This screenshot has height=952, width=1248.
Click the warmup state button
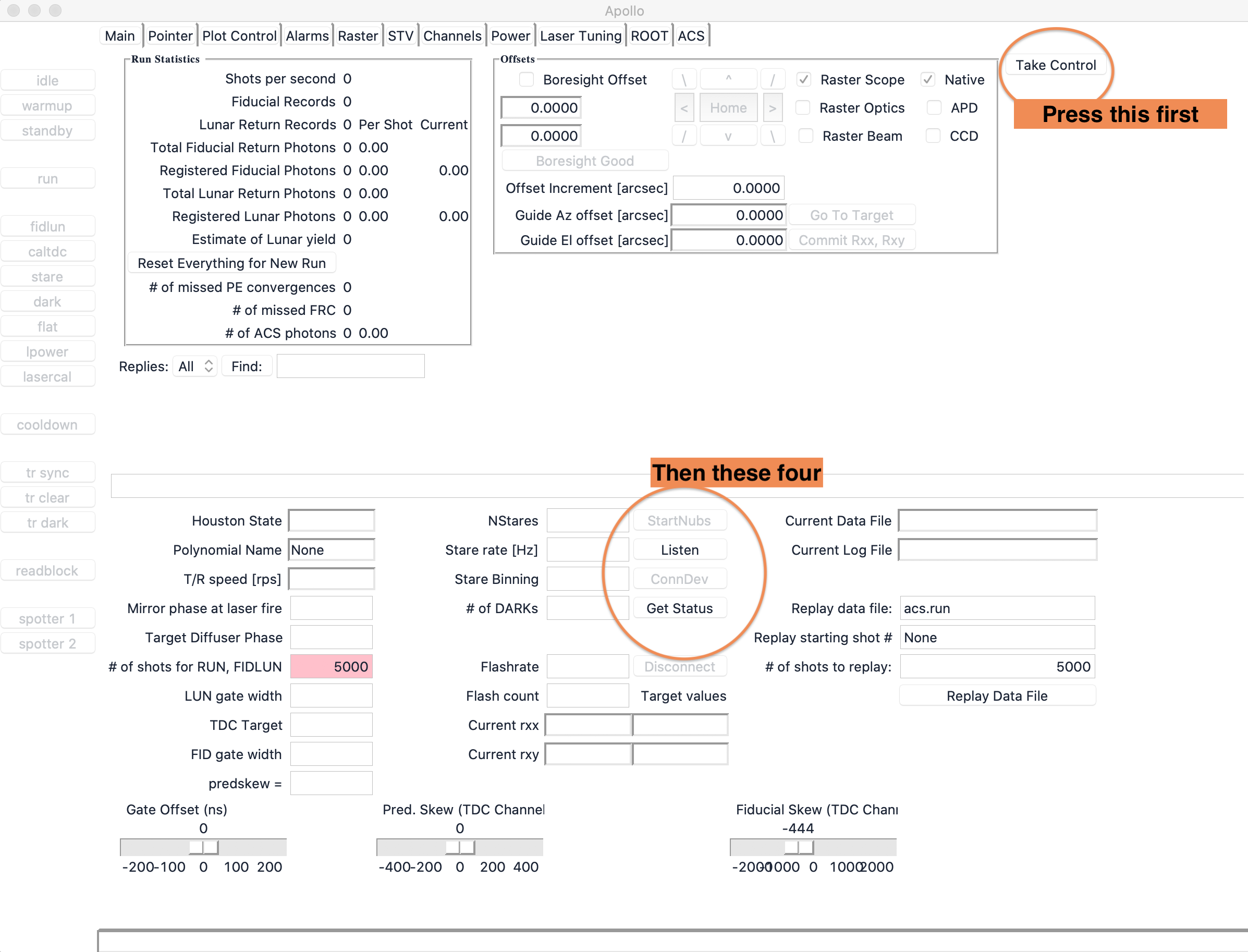[x=47, y=105]
